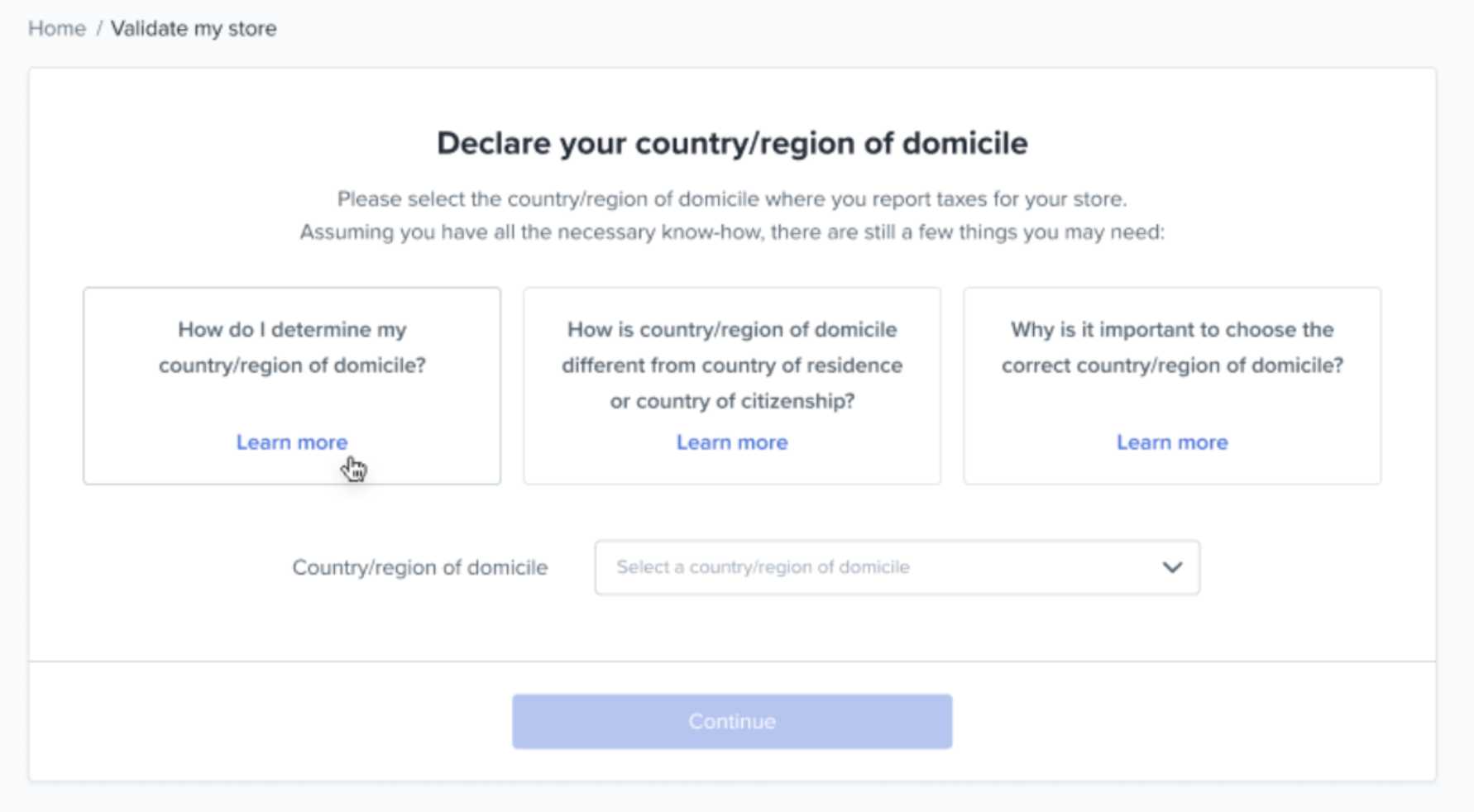
Task: Click the divider line above the Continue button
Action: (x=732, y=662)
